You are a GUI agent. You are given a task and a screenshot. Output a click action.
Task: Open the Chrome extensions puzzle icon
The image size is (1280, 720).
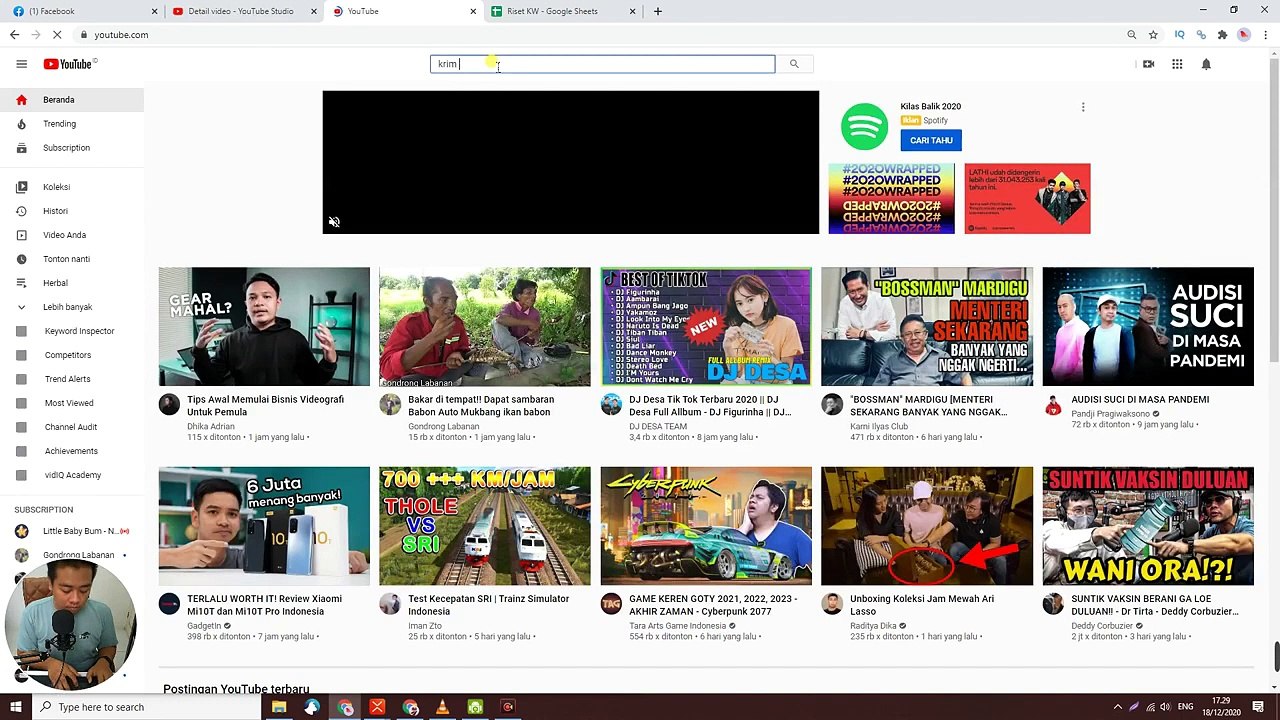tap(1222, 35)
